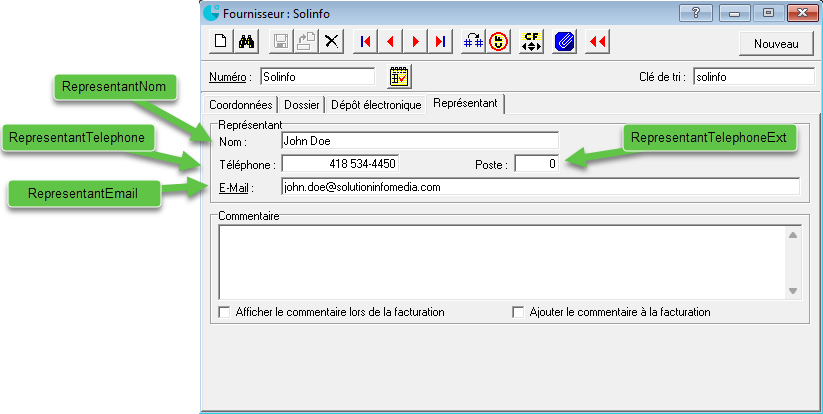Click the red double left arrows icon
This screenshot has width=823, height=414.
pos(598,42)
